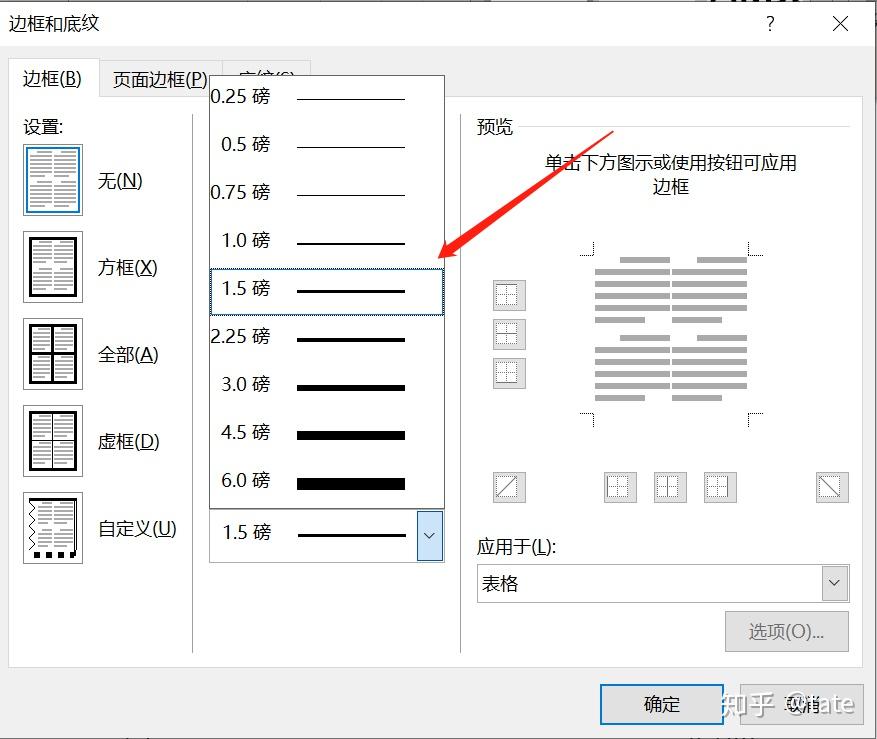Viewport: 877px width, 739px height.
Task: Select the 方框(X) box border setting icon
Action: (53, 267)
